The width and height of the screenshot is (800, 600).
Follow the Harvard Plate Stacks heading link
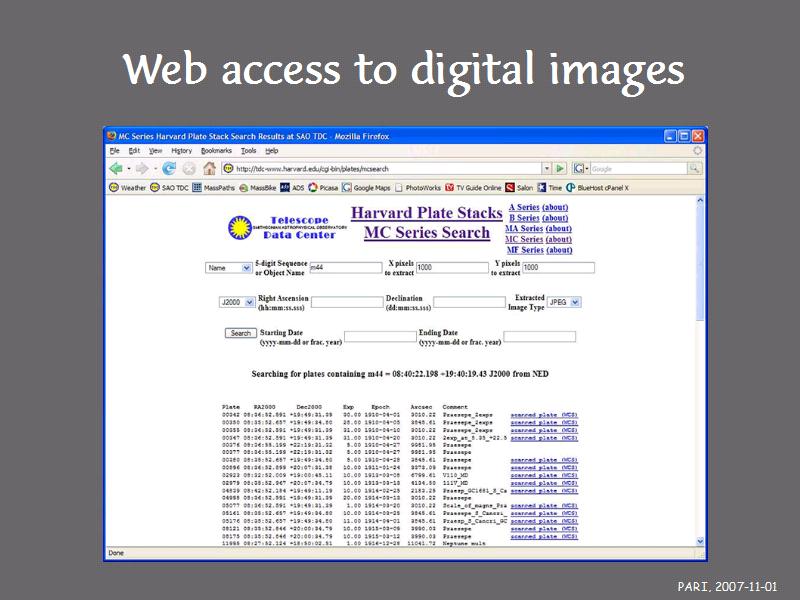(x=427, y=213)
